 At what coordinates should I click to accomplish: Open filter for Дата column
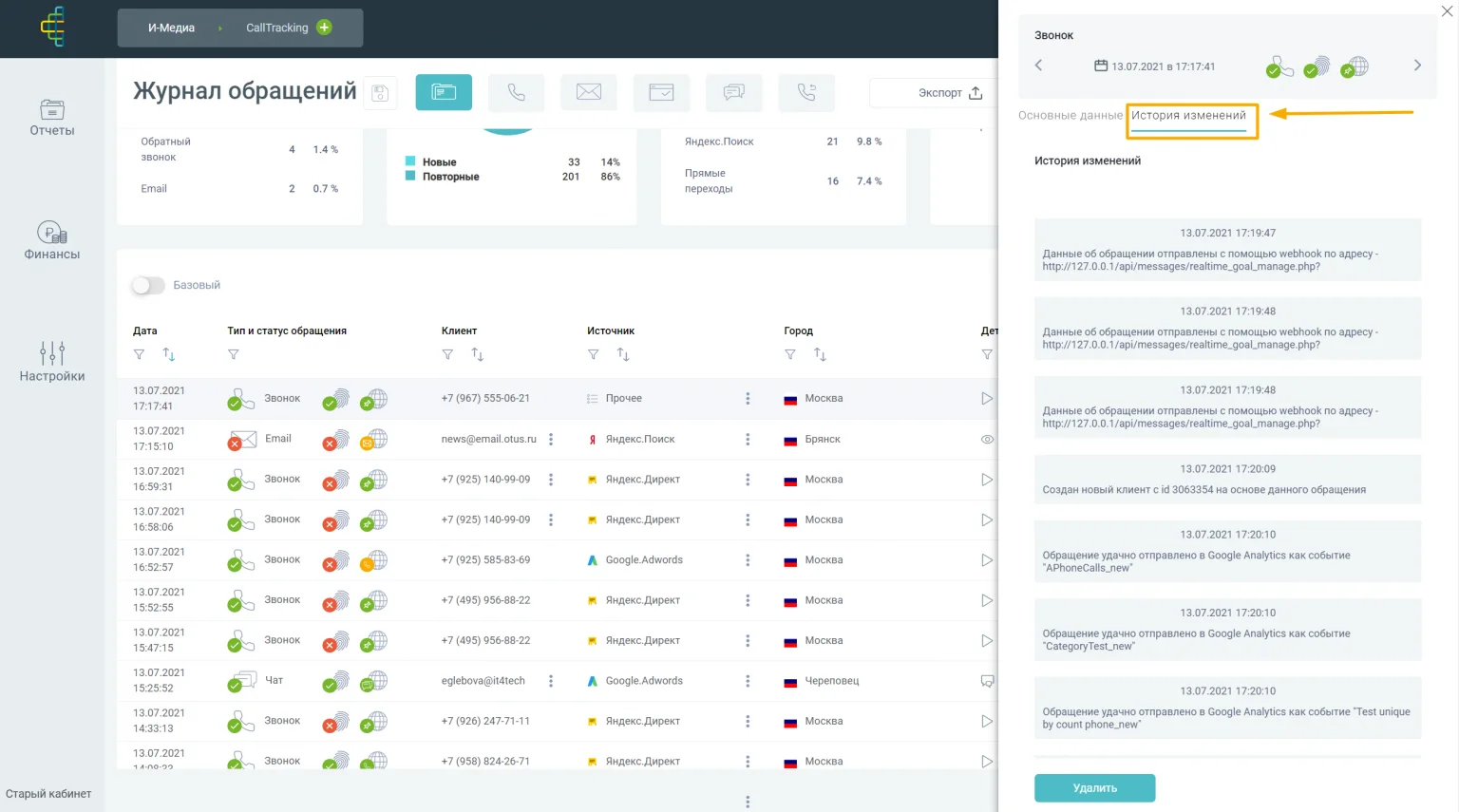pyautogui.click(x=140, y=354)
